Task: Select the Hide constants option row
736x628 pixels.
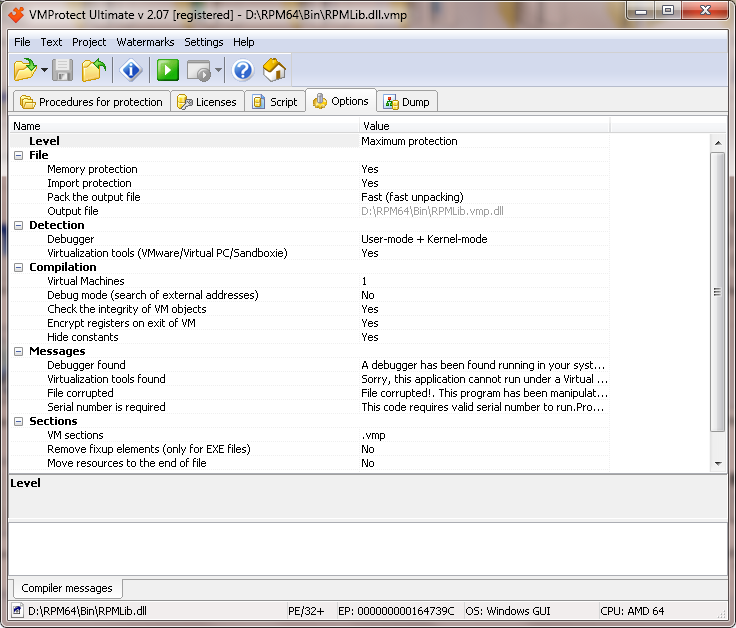Action: click(x=83, y=338)
